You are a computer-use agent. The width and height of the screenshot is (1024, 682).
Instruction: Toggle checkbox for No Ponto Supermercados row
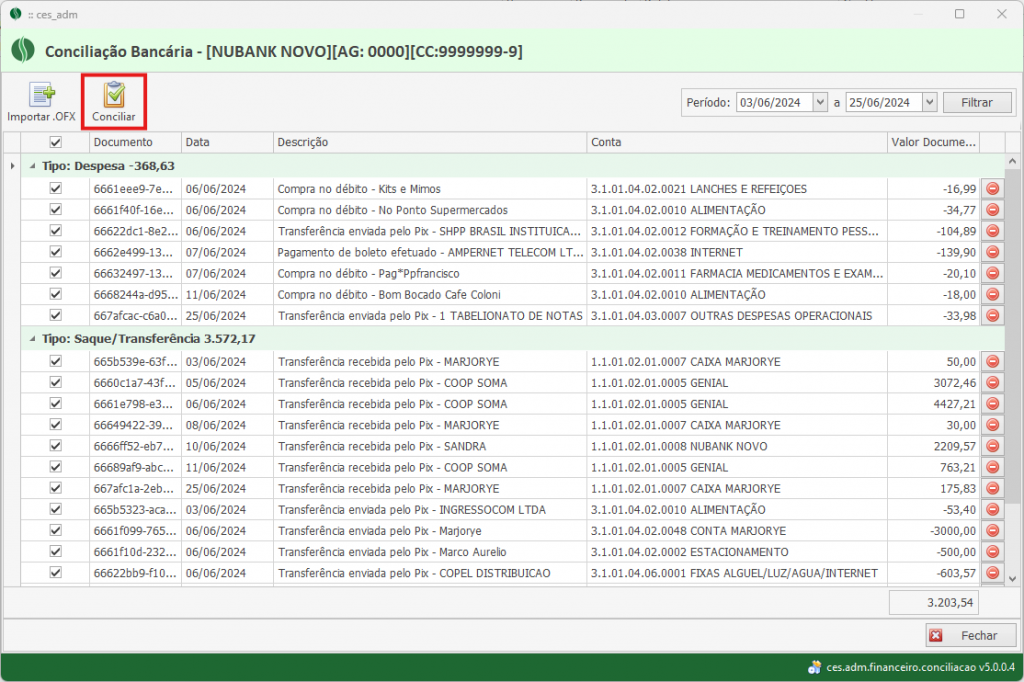click(x=56, y=210)
